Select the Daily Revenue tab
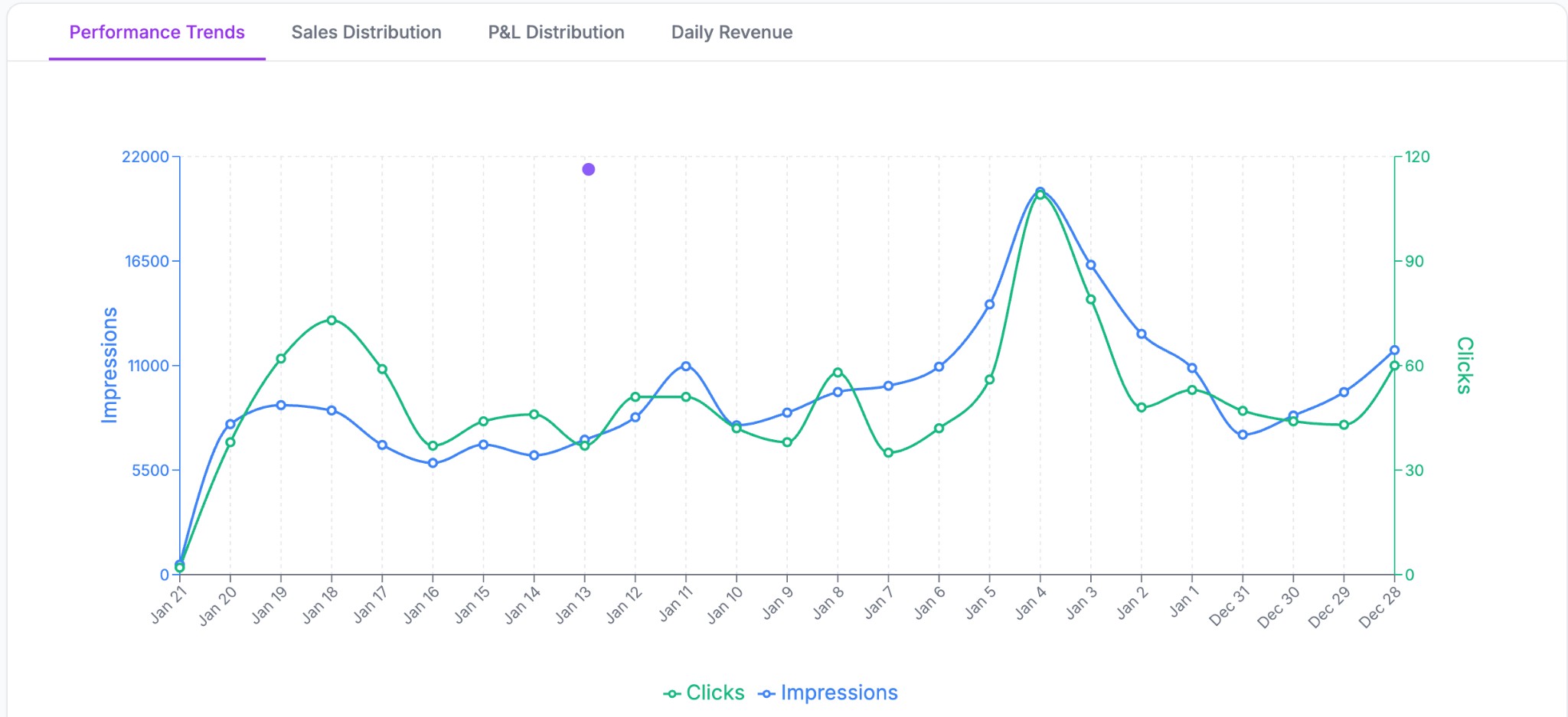This screenshot has height=717, width=1568. pyautogui.click(x=731, y=32)
